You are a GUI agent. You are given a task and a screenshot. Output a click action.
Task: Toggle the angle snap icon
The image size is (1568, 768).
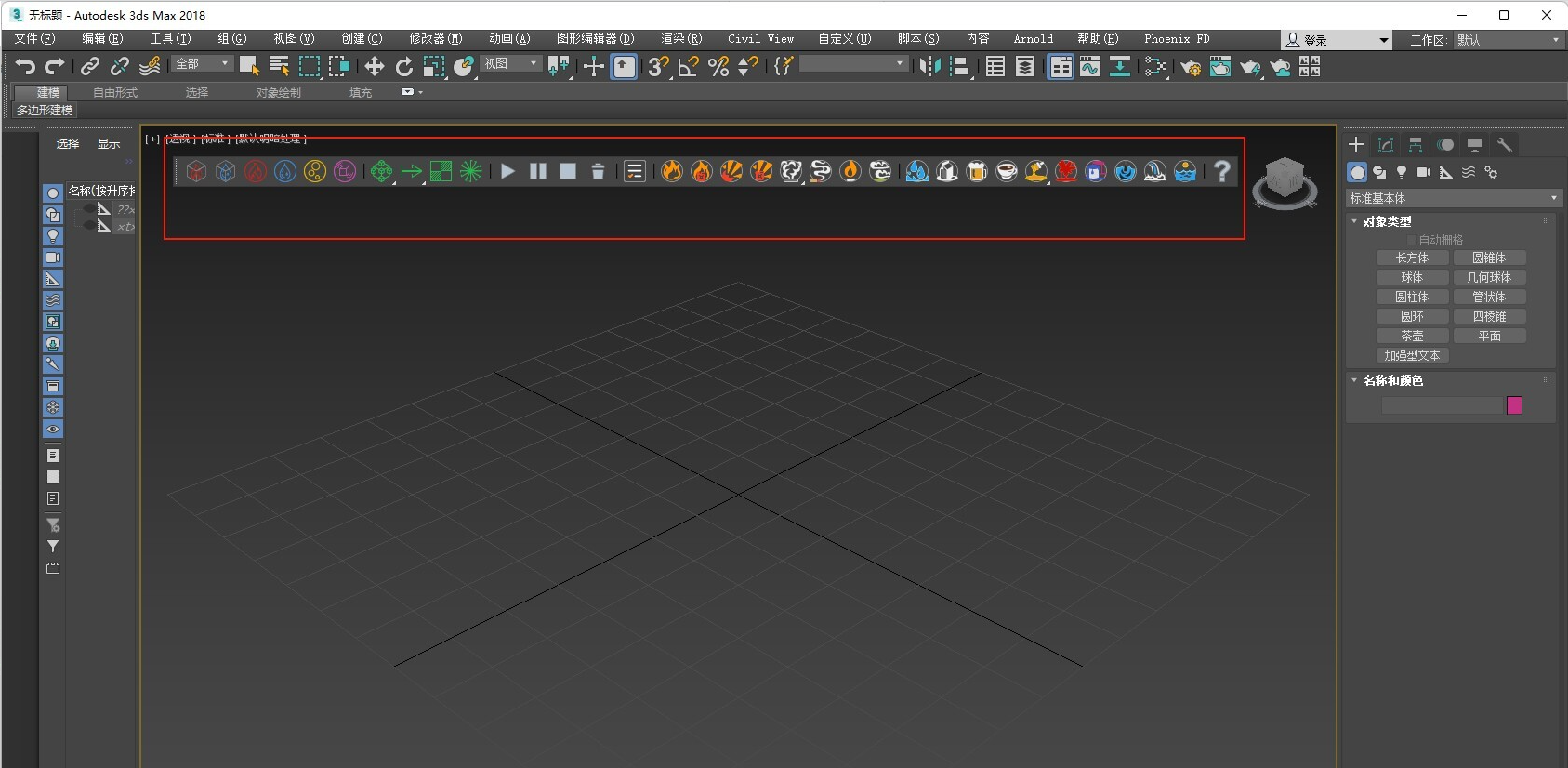point(688,66)
